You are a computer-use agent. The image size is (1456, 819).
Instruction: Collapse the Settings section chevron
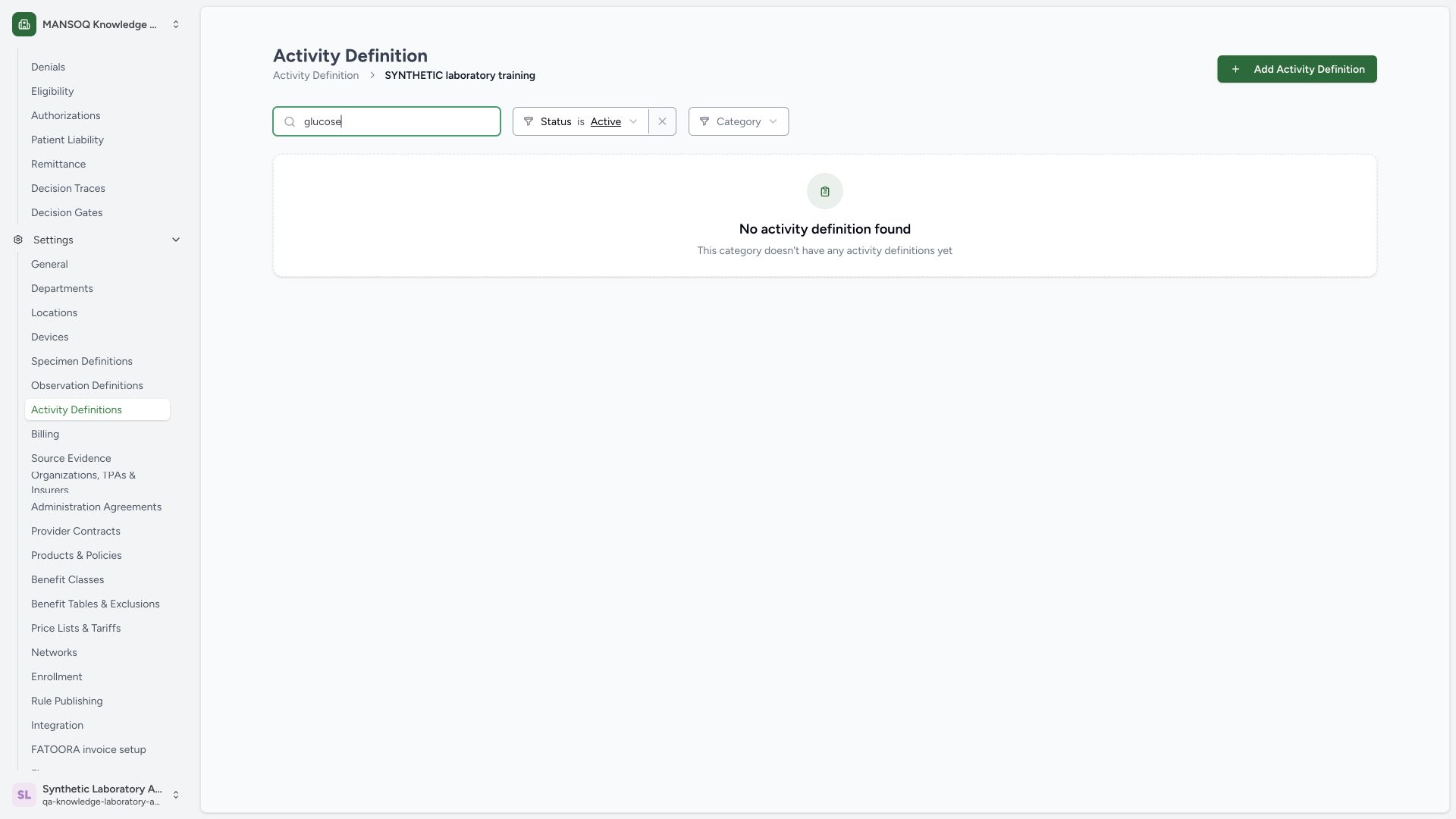coord(176,240)
